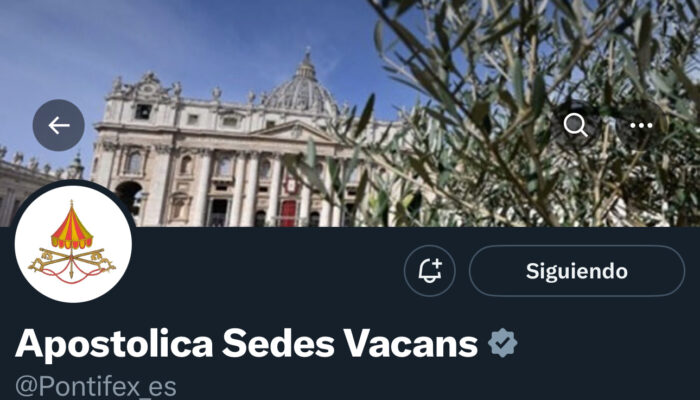Click the red draped balcony on the basilica
This screenshot has width=700, height=400.
tap(288, 212)
